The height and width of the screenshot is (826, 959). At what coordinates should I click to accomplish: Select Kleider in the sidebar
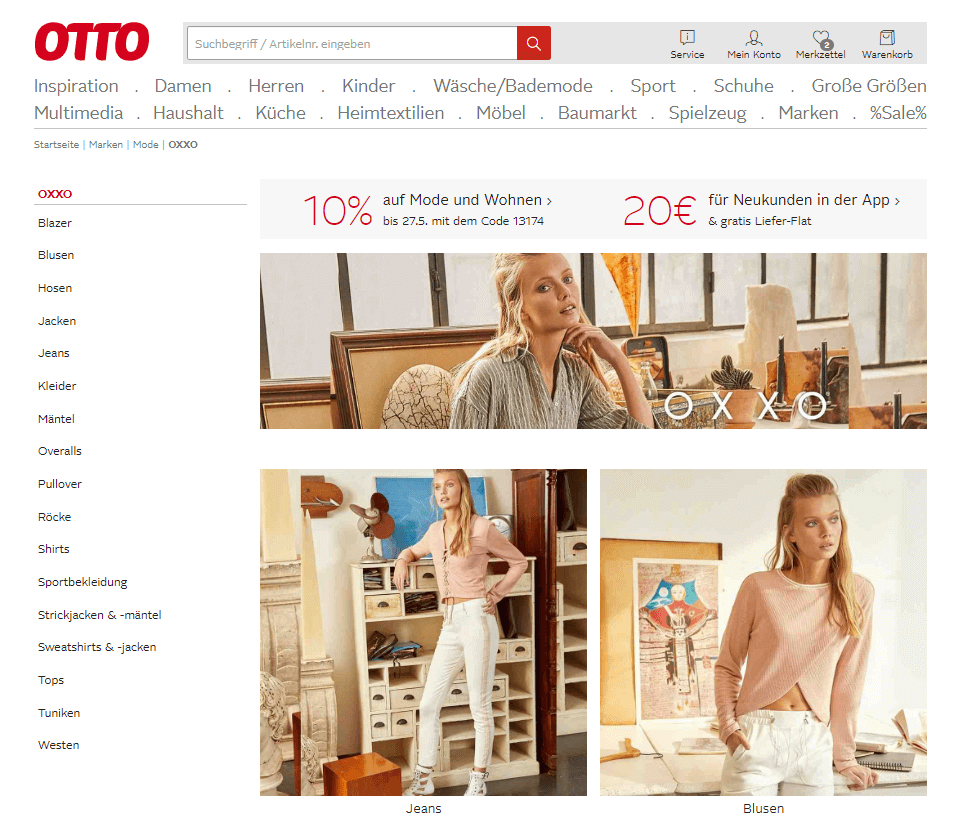[57, 386]
